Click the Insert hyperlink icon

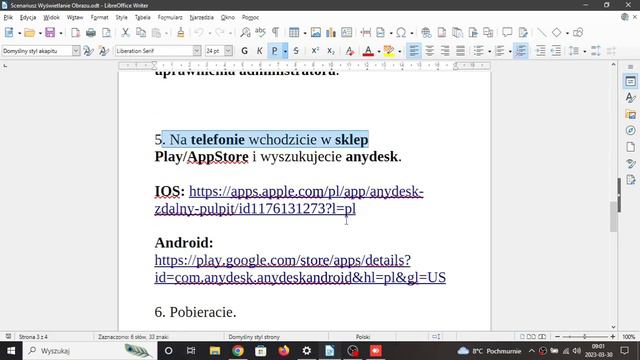pos(426,33)
